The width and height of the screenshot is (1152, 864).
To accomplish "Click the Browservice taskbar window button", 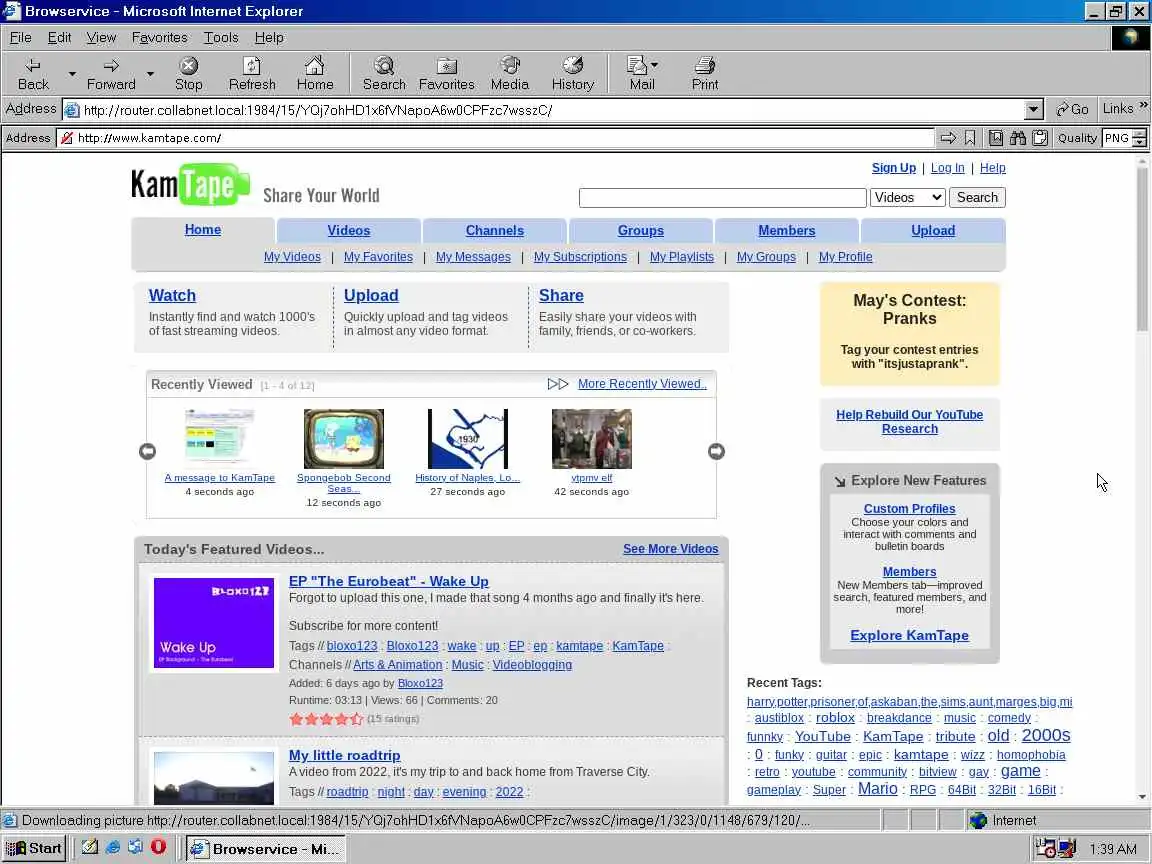I will click(x=264, y=849).
